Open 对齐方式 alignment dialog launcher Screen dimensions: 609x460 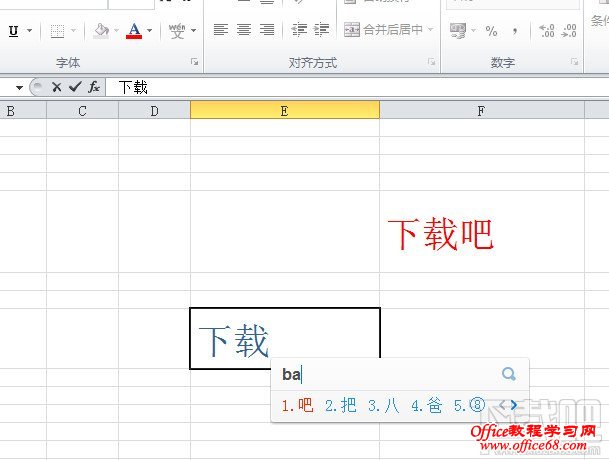pos(432,62)
